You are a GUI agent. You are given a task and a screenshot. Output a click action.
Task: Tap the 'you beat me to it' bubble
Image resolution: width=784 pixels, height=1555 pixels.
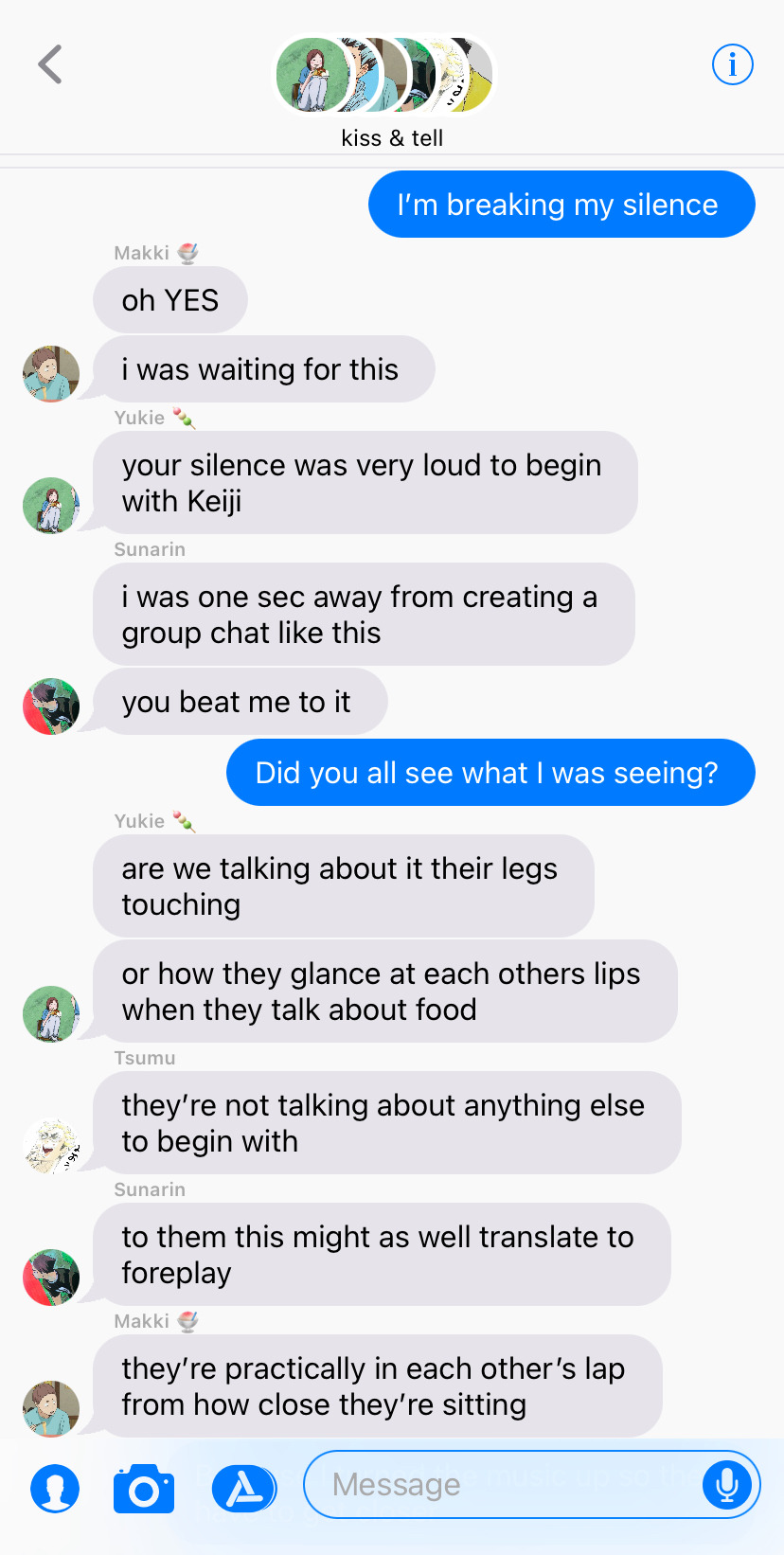click(x=241, y=702)
